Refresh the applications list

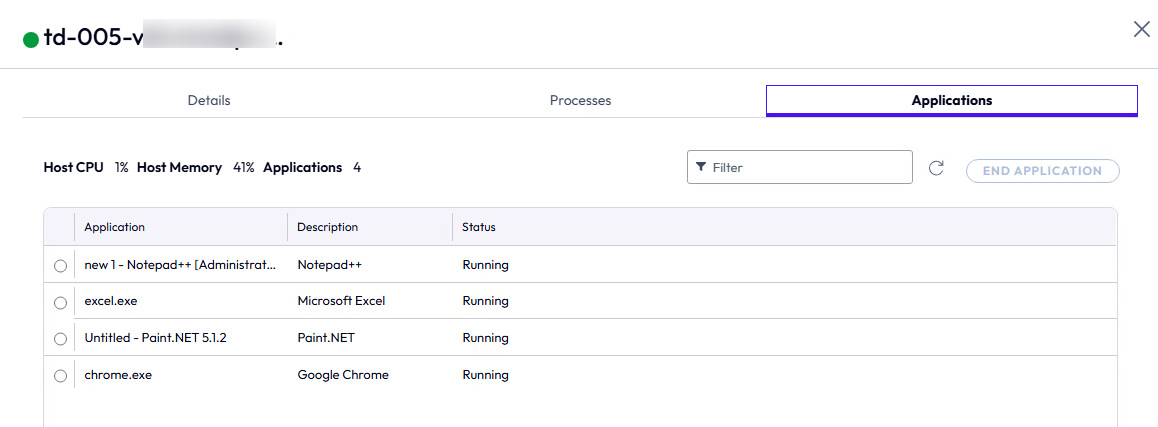(x=936, y=168)
